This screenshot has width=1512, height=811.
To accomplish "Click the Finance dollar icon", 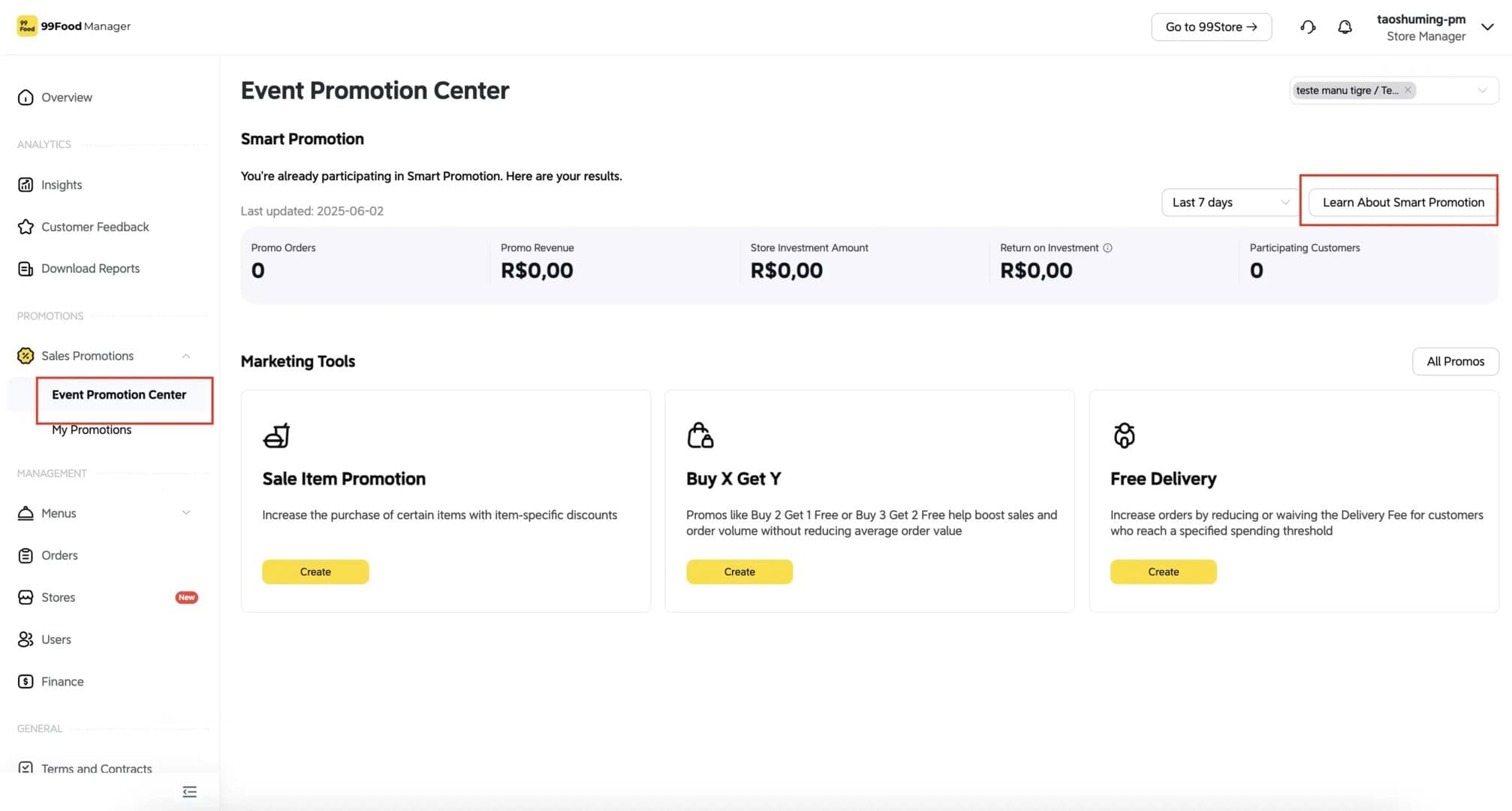I will (26, 682).
